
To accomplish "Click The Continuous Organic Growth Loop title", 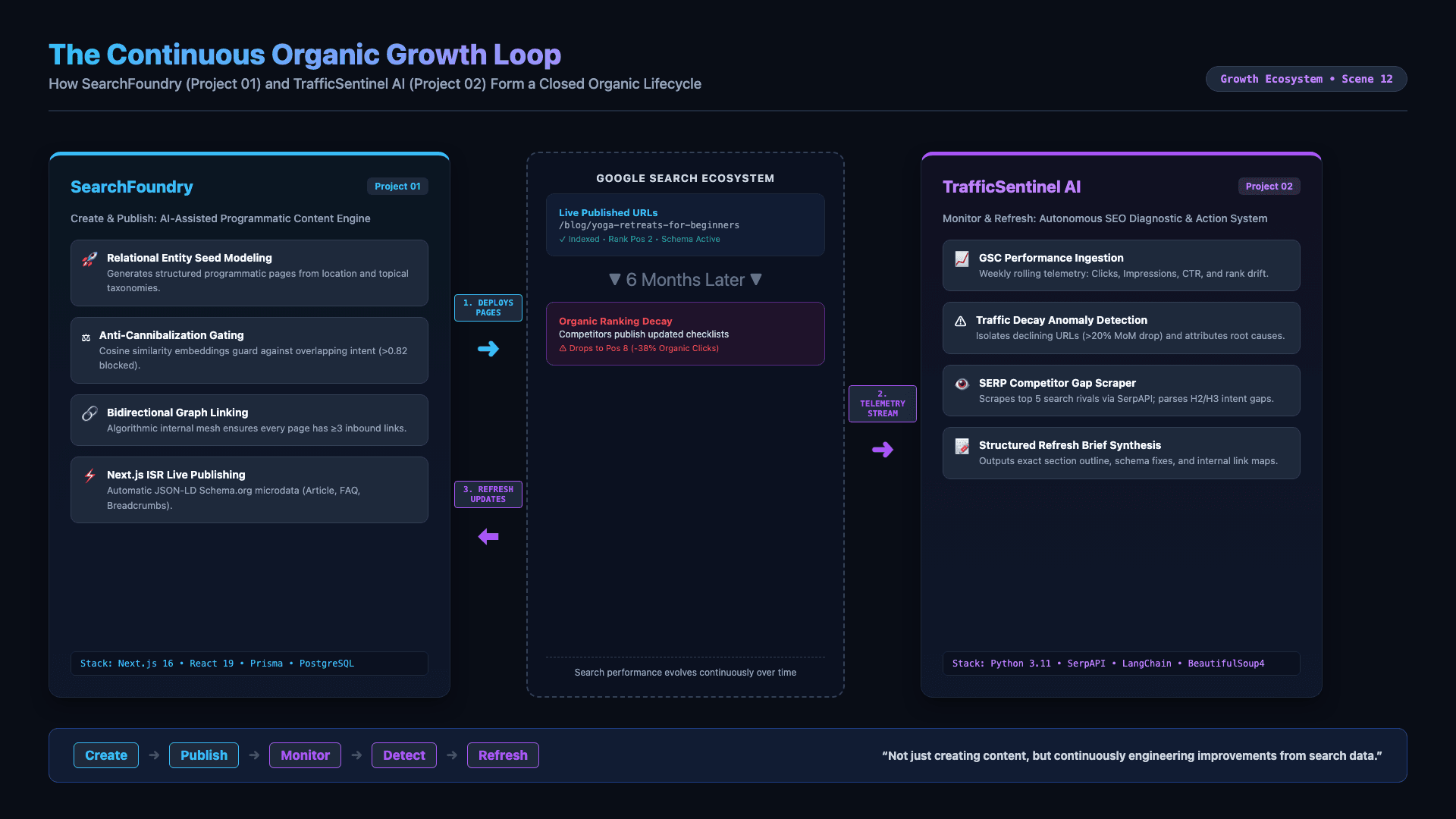I will 305,55.
